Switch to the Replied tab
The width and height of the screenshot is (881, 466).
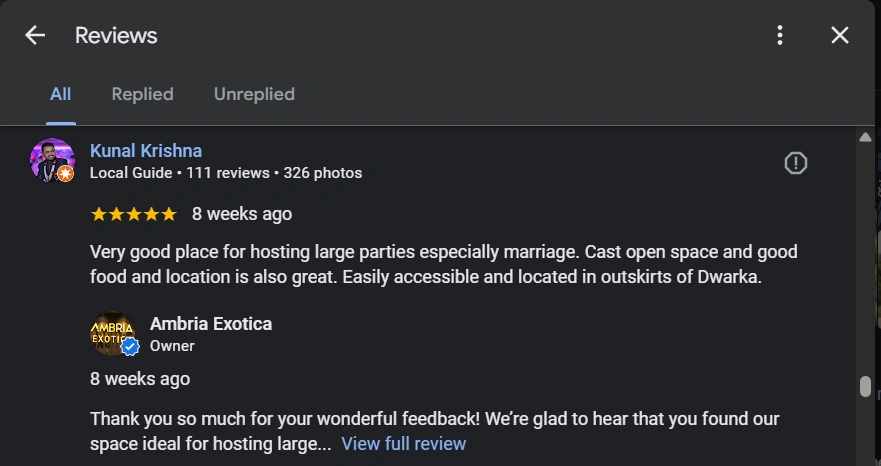[142, 94]
